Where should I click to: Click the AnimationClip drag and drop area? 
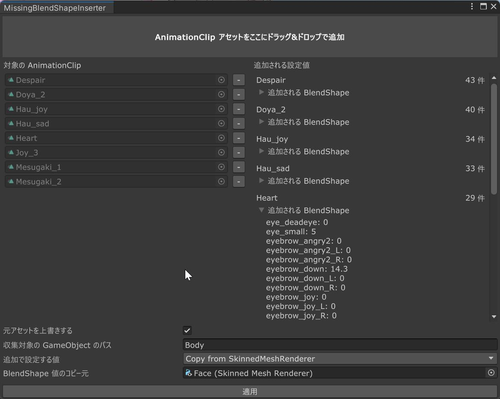[x=250, y=37]
